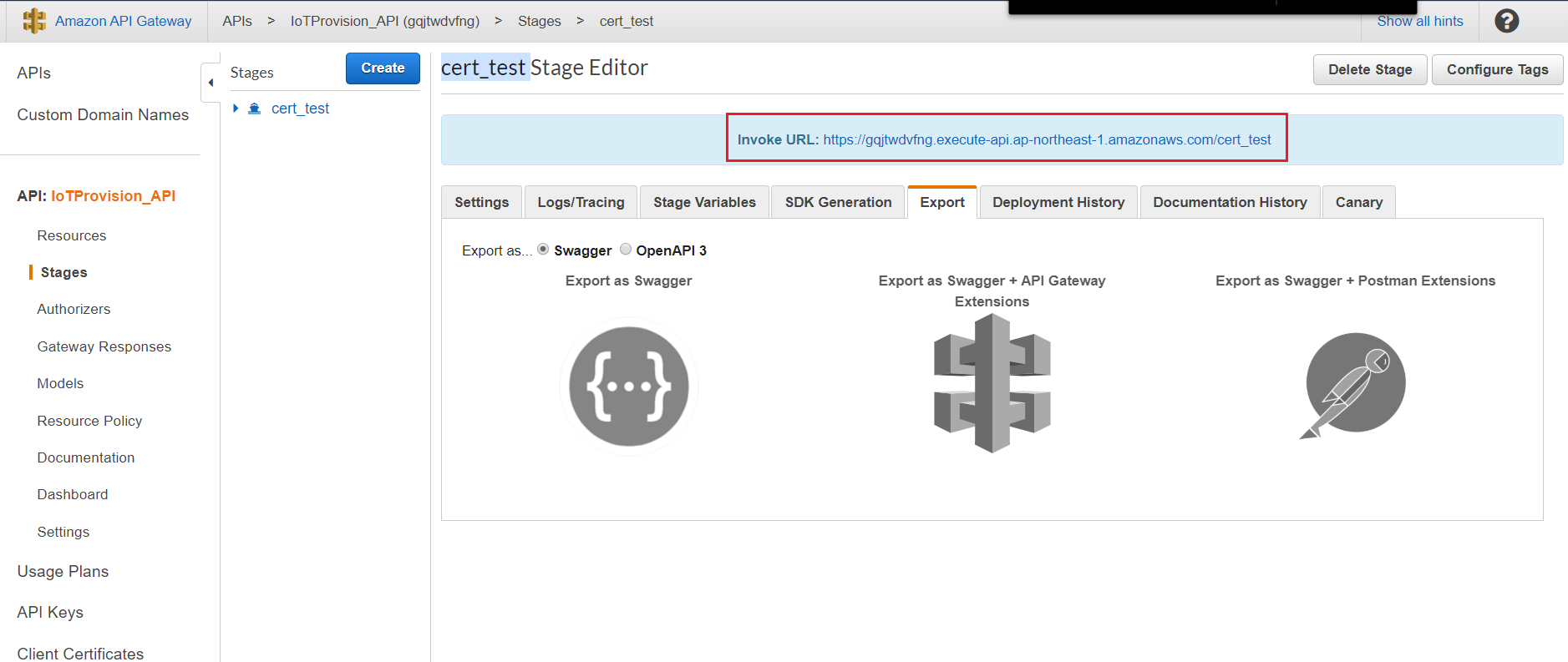Click the IoTProvision_API sidebar link
Image resolution: width=1568 pixels, height=662 pixels.
coord(113,195)
